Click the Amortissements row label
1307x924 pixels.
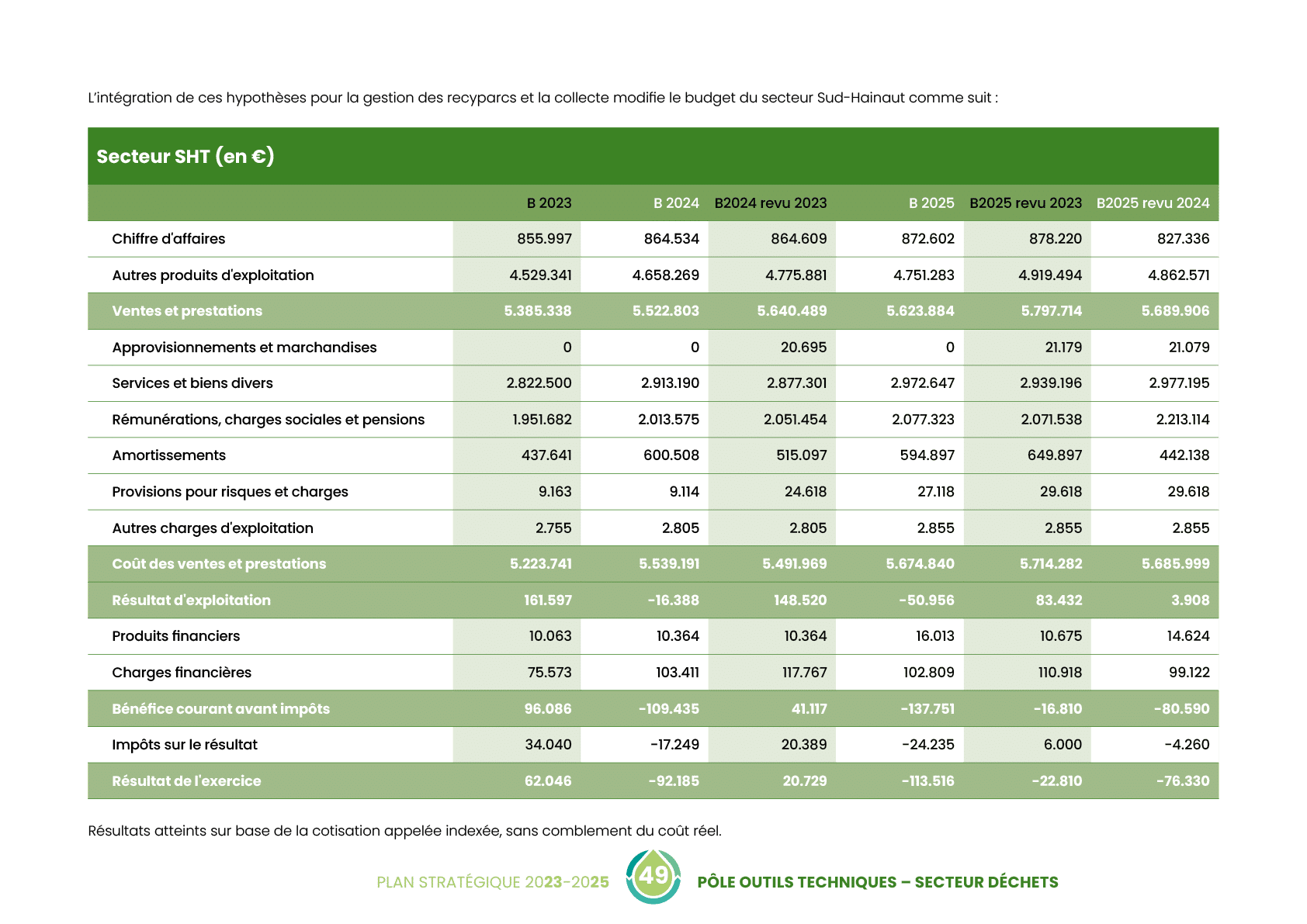coord(168,455)
